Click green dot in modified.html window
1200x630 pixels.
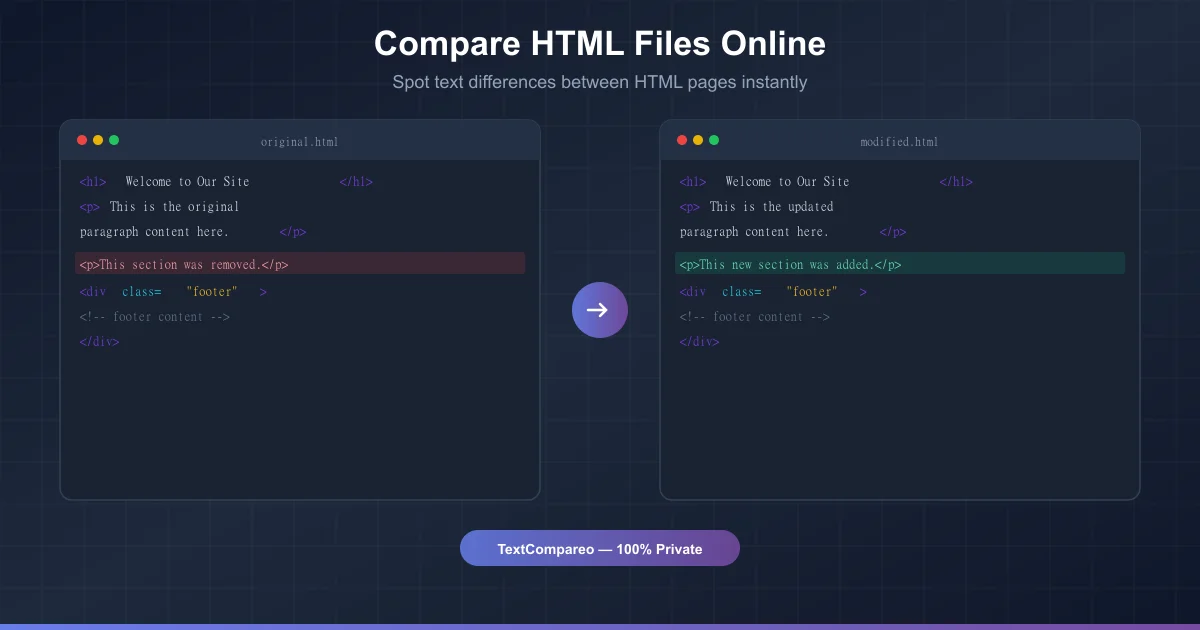click(x=714, y=140)
